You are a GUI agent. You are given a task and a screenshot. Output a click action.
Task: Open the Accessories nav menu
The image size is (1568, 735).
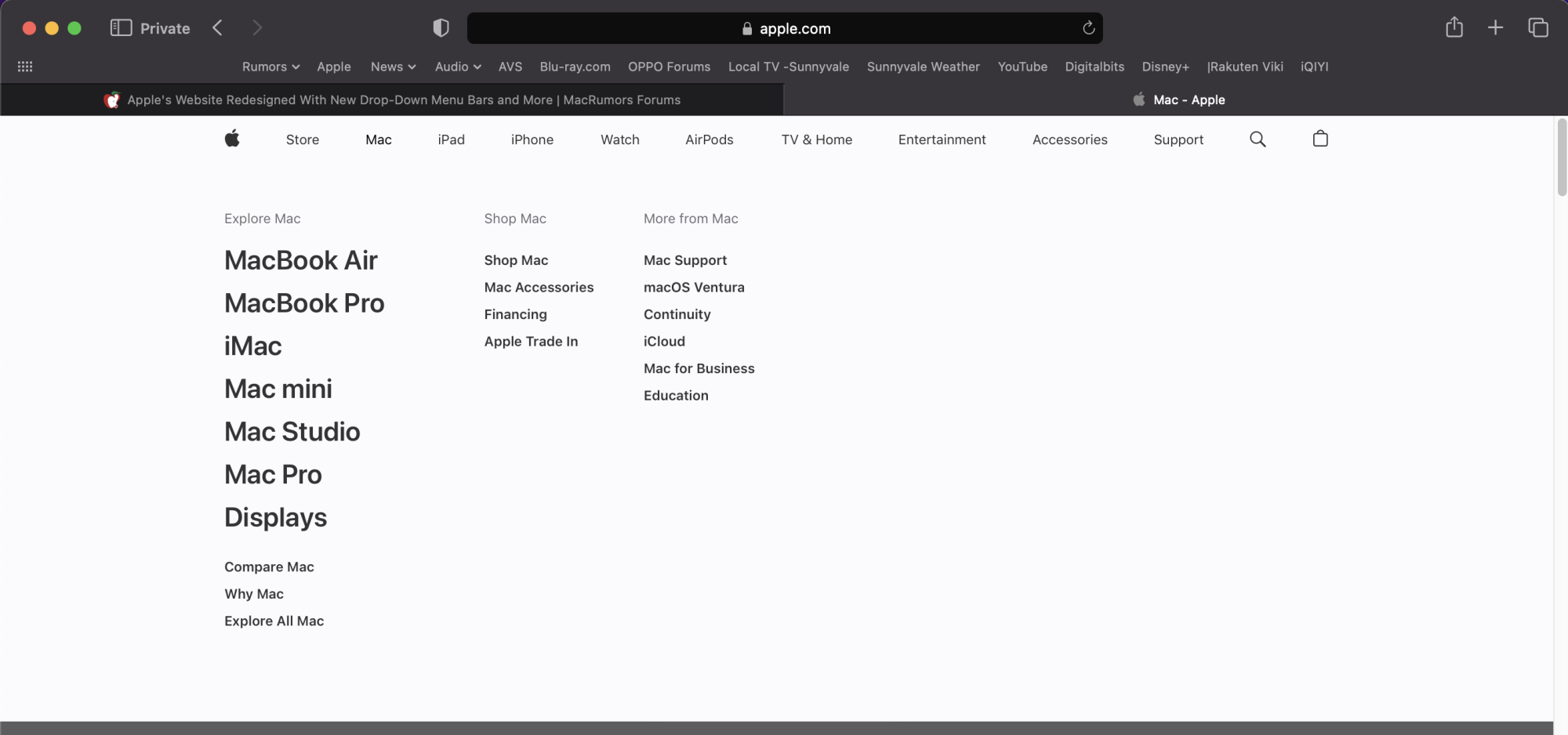pos(1070,139)
